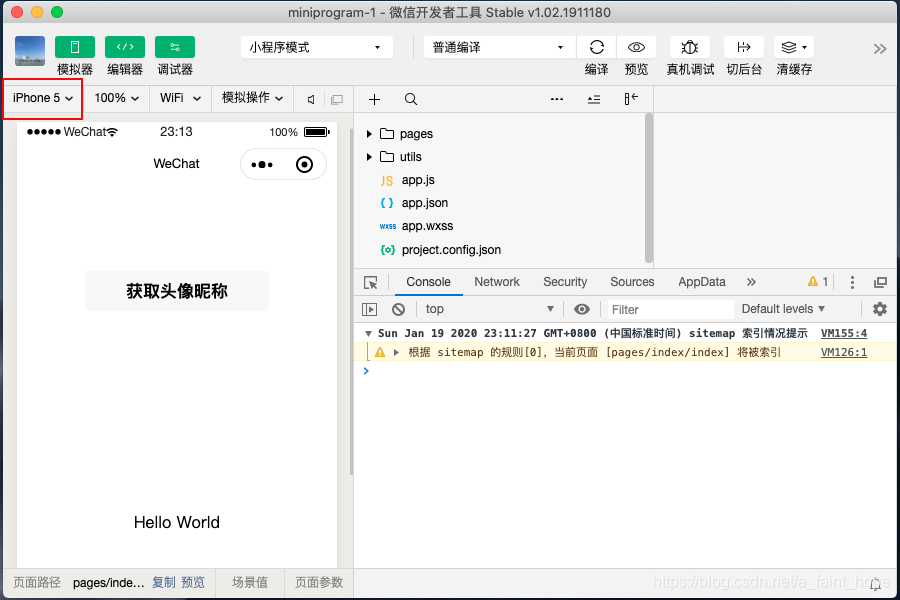Select the 编辑器 (Editor) icon
Screen dimensions: 900x600
click(124, 46)
